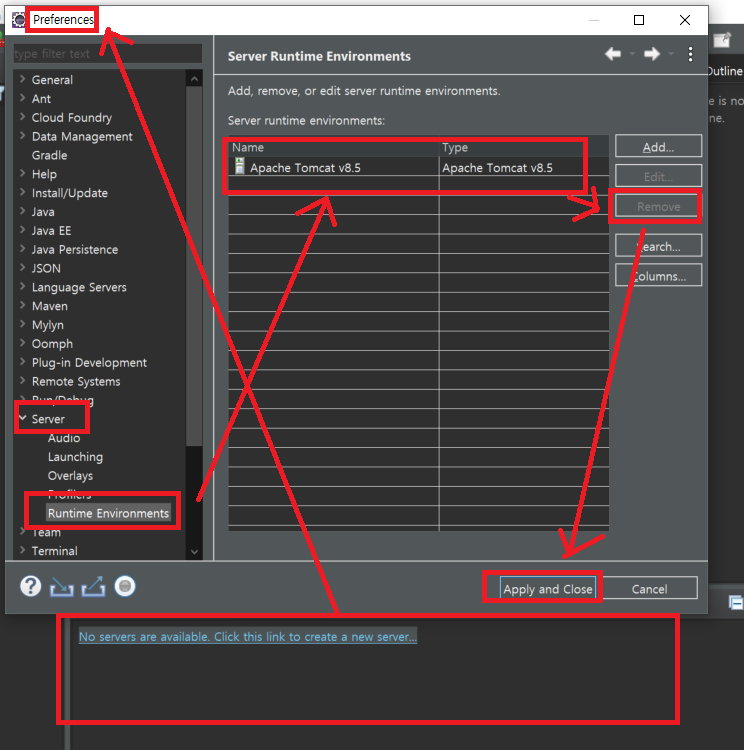This screenshot has height=750, width=744.
Task: Select Oomph in the tree
Action: [52, 343]
